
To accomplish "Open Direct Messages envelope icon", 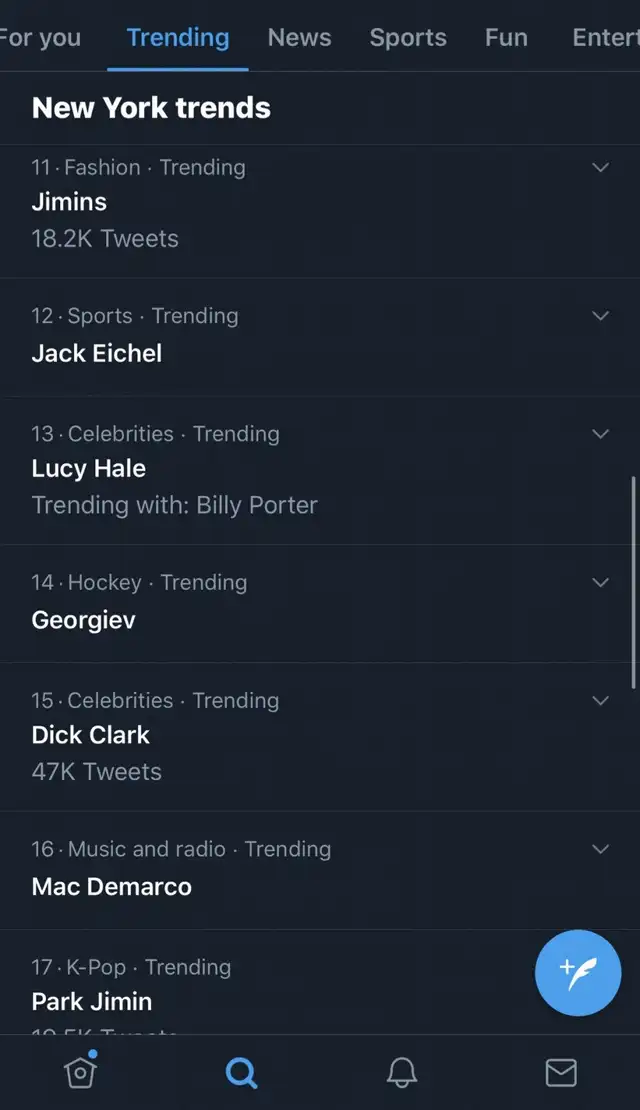I will tap(560, 1071).
